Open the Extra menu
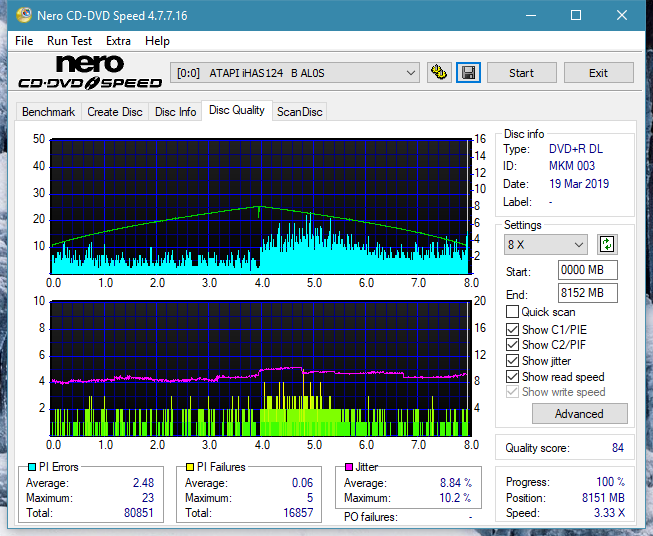Image resolution: width=653 pixels, height=536 pixels. click(118, 41)
